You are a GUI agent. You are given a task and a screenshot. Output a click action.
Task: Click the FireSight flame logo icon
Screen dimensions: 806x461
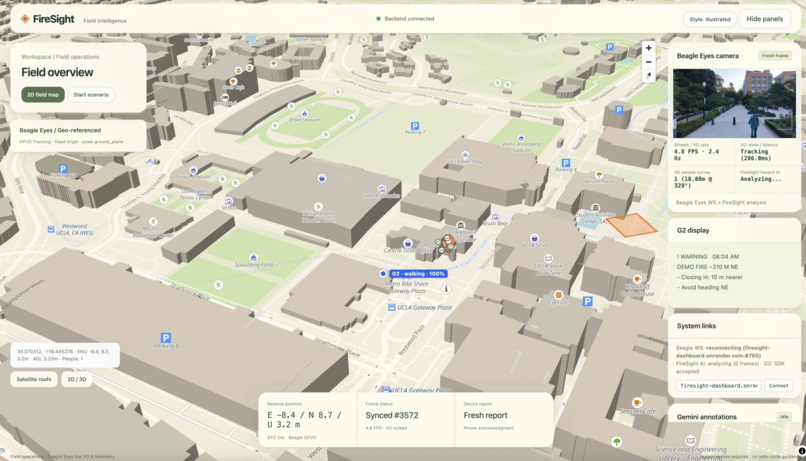click(x=25, y=19)
